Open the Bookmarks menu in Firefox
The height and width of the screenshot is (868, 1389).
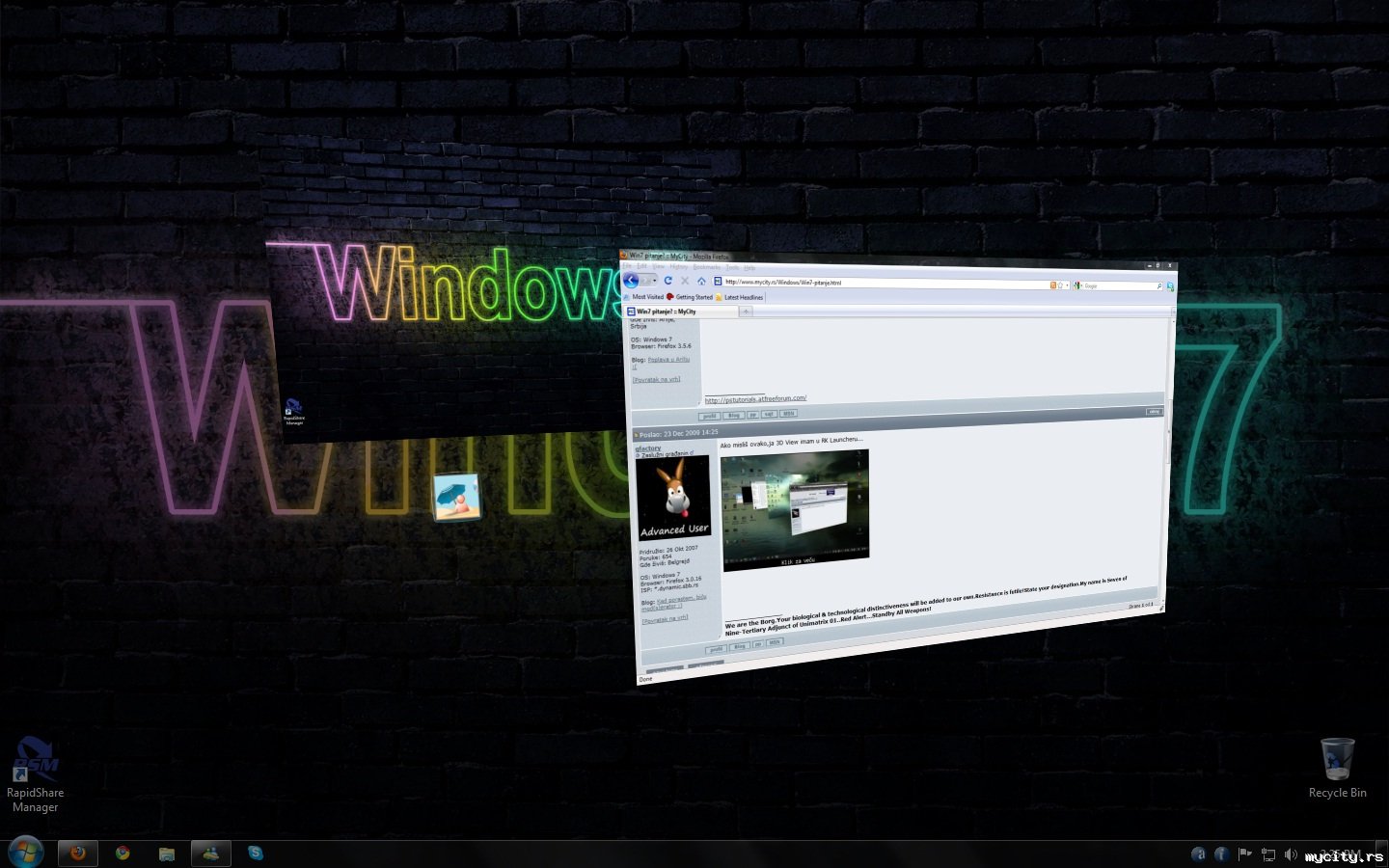pos(707,267)
